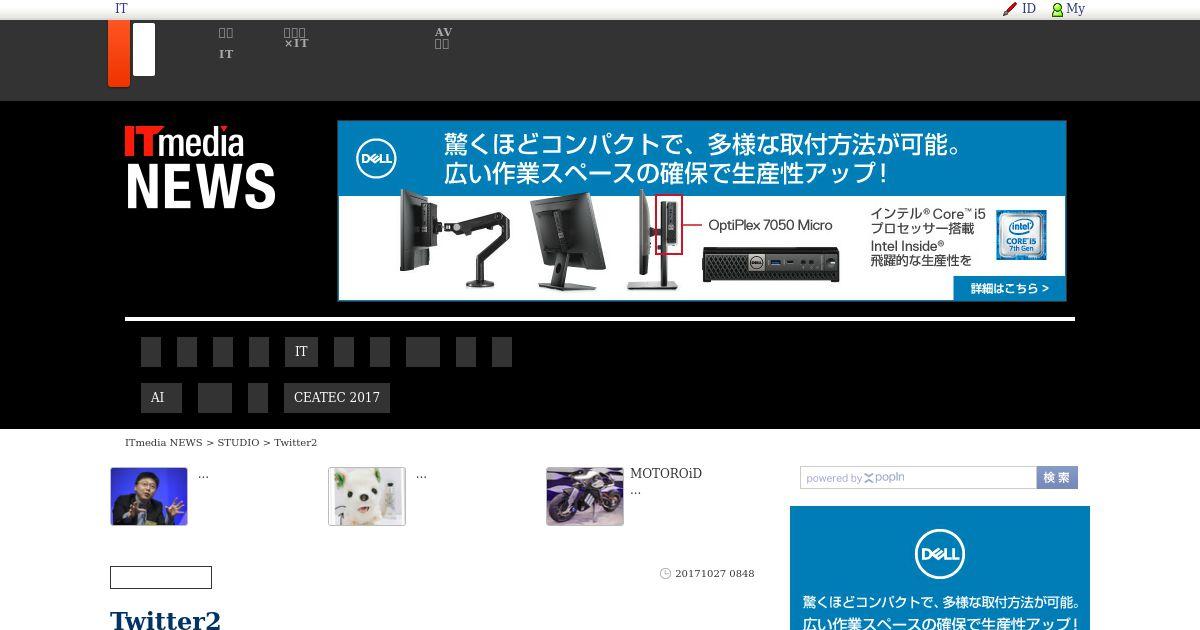Go to STUDIO breadcrumb link

pos(238,442)
